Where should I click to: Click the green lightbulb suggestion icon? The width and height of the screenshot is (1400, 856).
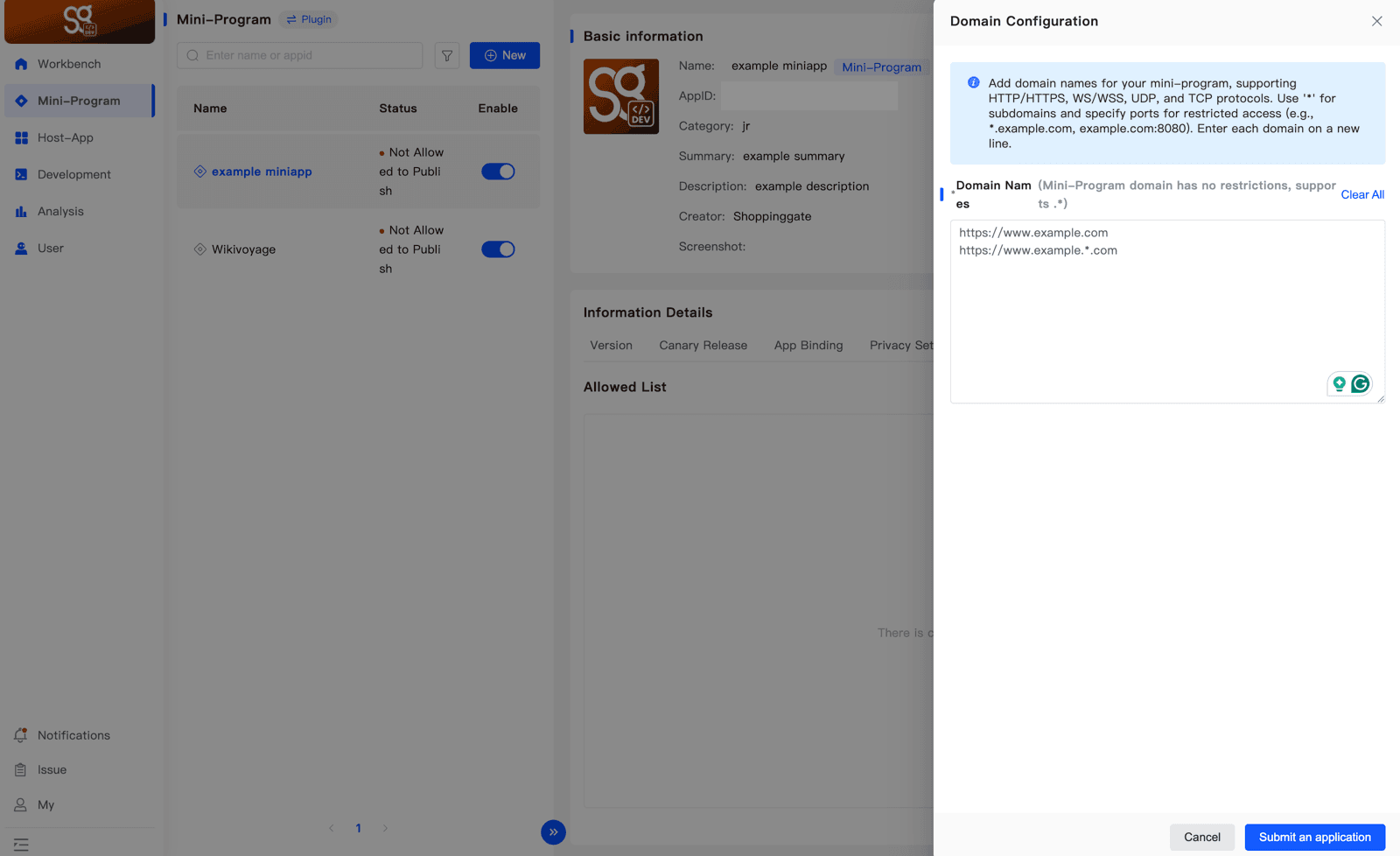tap(1339, 383)
